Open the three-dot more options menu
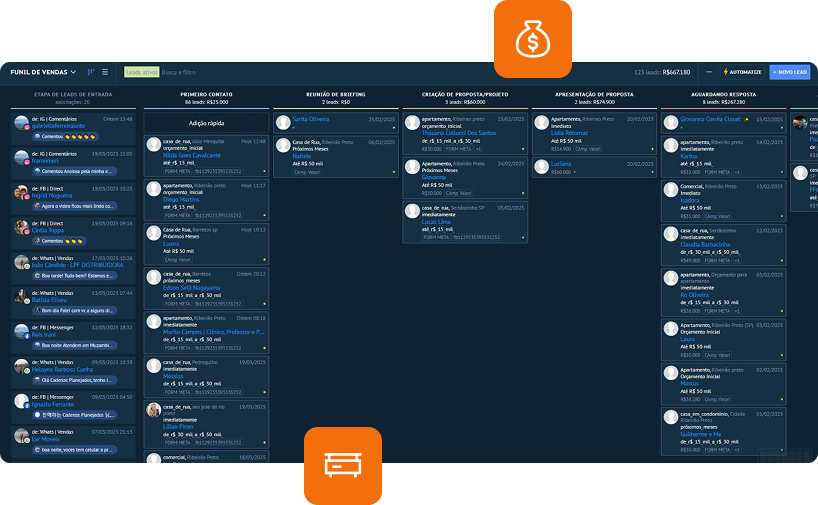This screenshot has height=505, width=818. 710,72
